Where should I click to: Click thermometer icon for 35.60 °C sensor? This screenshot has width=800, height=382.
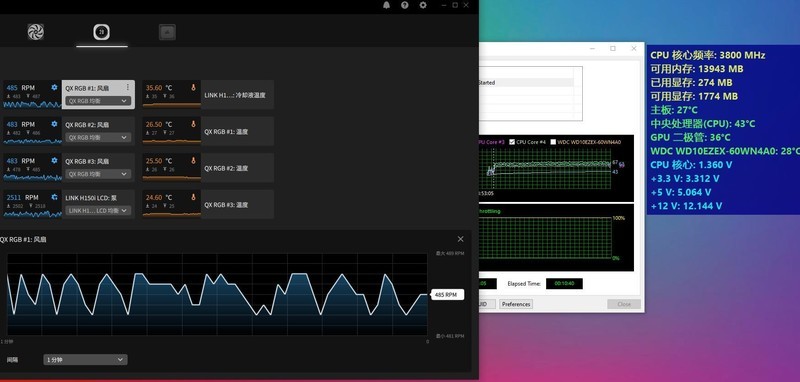pyautogui.click(x=193, y=87)
